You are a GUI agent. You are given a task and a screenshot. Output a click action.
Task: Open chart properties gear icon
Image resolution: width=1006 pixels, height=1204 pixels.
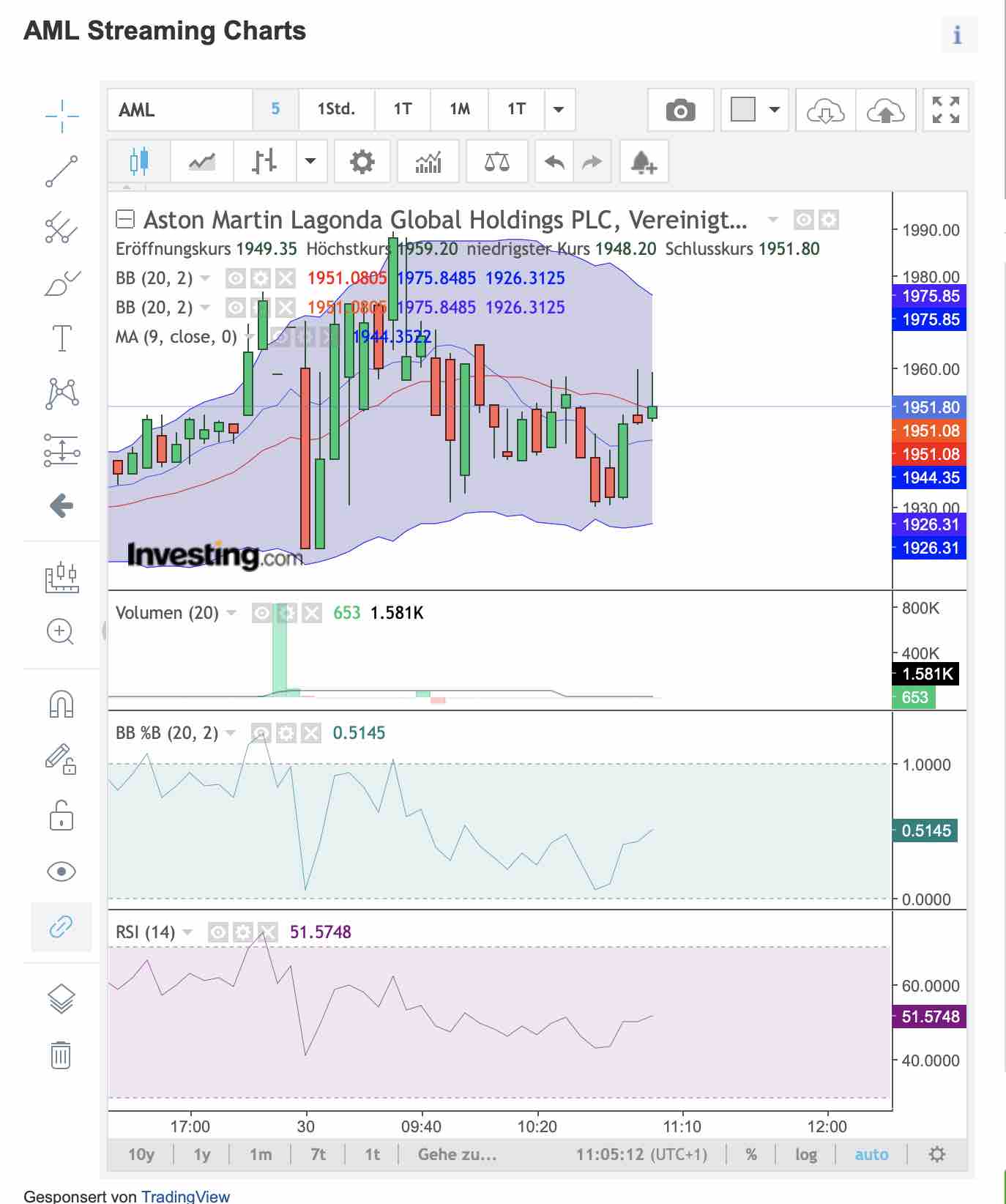362,161
